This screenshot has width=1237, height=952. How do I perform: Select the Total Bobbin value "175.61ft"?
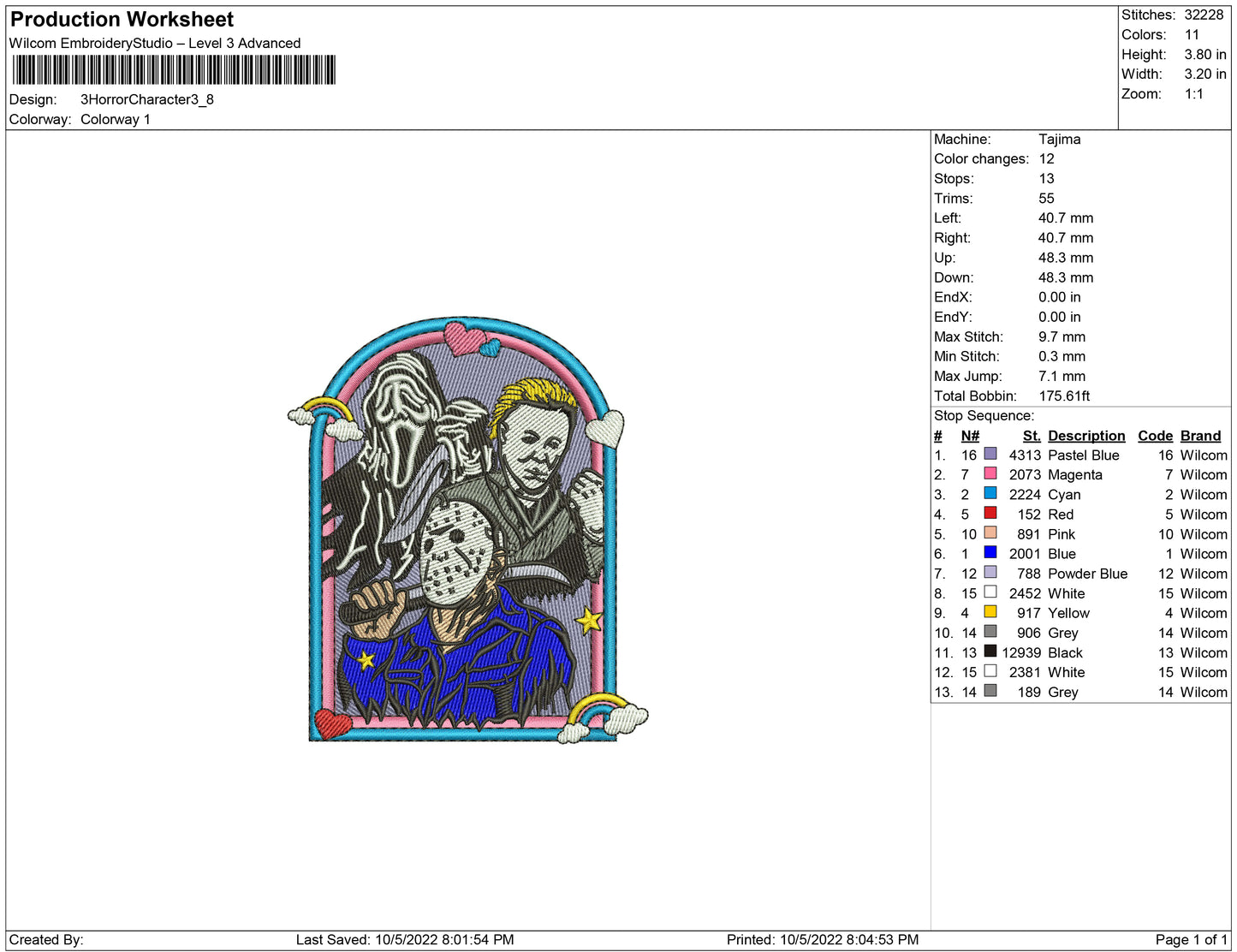1064,396
